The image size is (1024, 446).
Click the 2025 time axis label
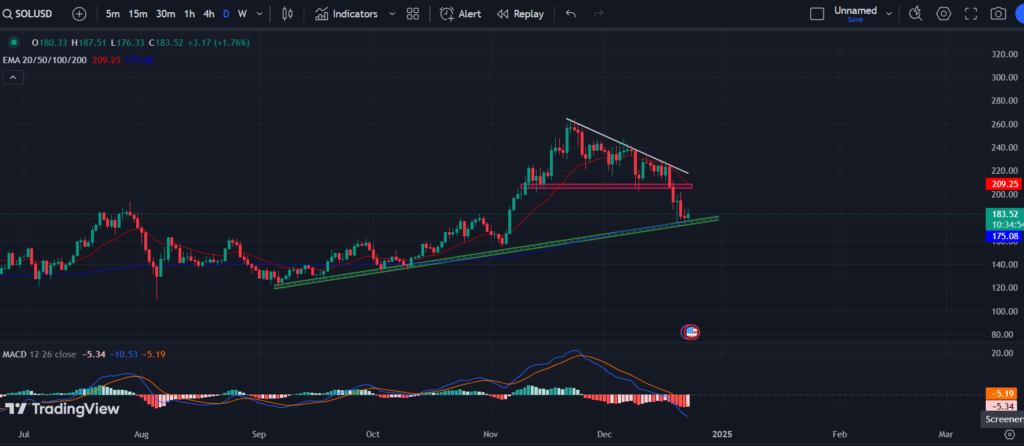[721, 434]
